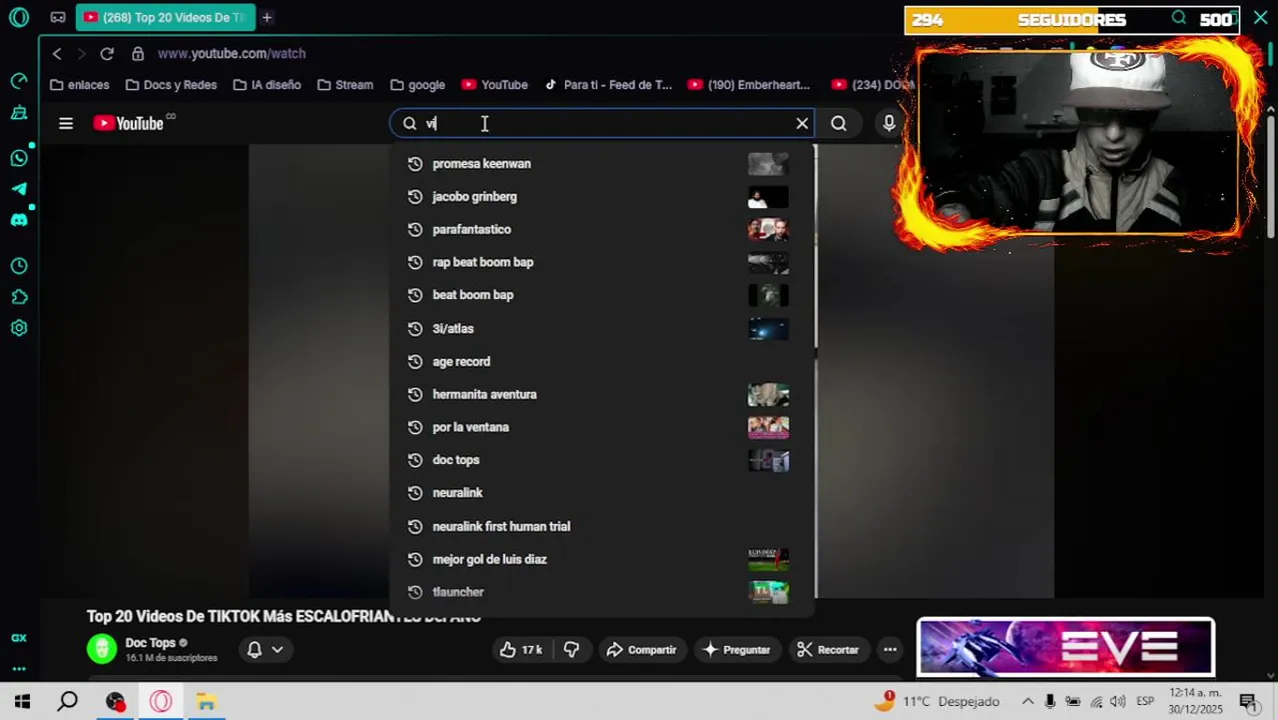Share the video via Compartir
Viewport: 1278px width, 720px height.
[x=641, y=650]
